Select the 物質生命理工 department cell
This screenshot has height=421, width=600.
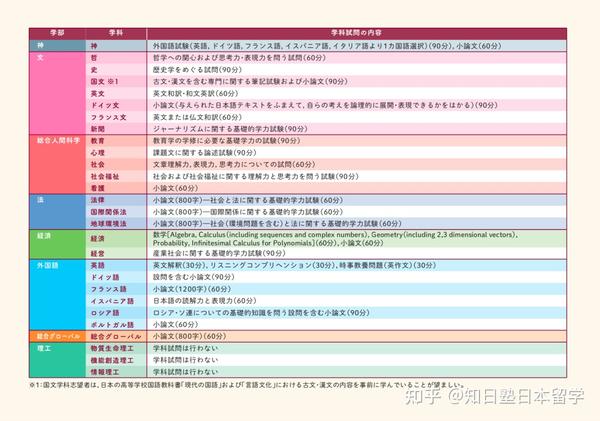pyautogui.click(x=111, y=348)
